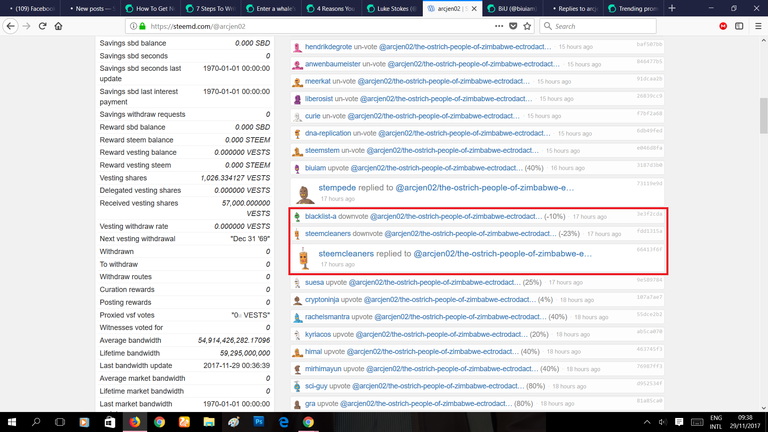
Task: Open Microsoft Edge from taskbar
Action: click(284, 422)
